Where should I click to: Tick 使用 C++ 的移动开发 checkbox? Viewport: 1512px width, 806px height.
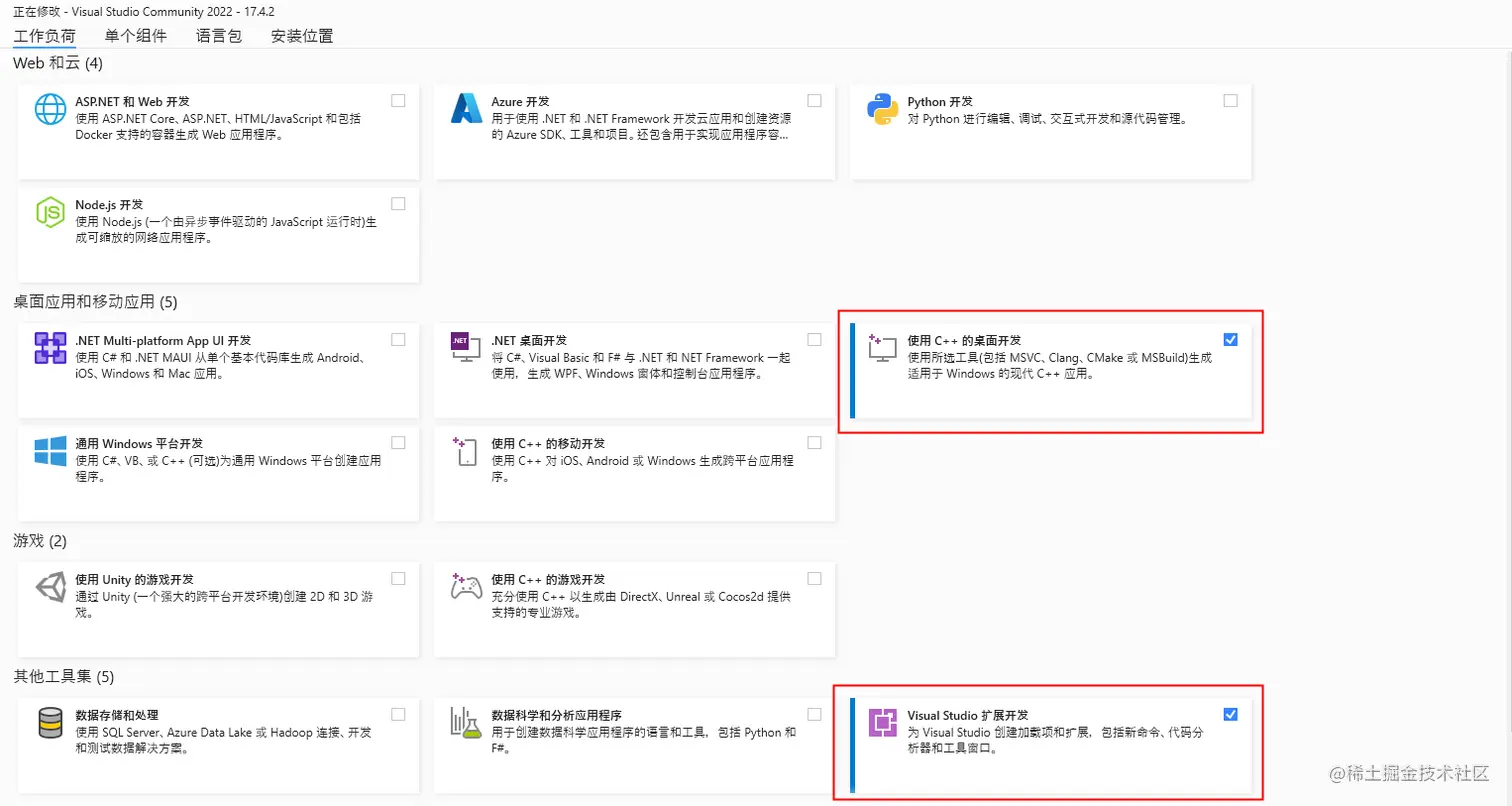tap(814, 442)
